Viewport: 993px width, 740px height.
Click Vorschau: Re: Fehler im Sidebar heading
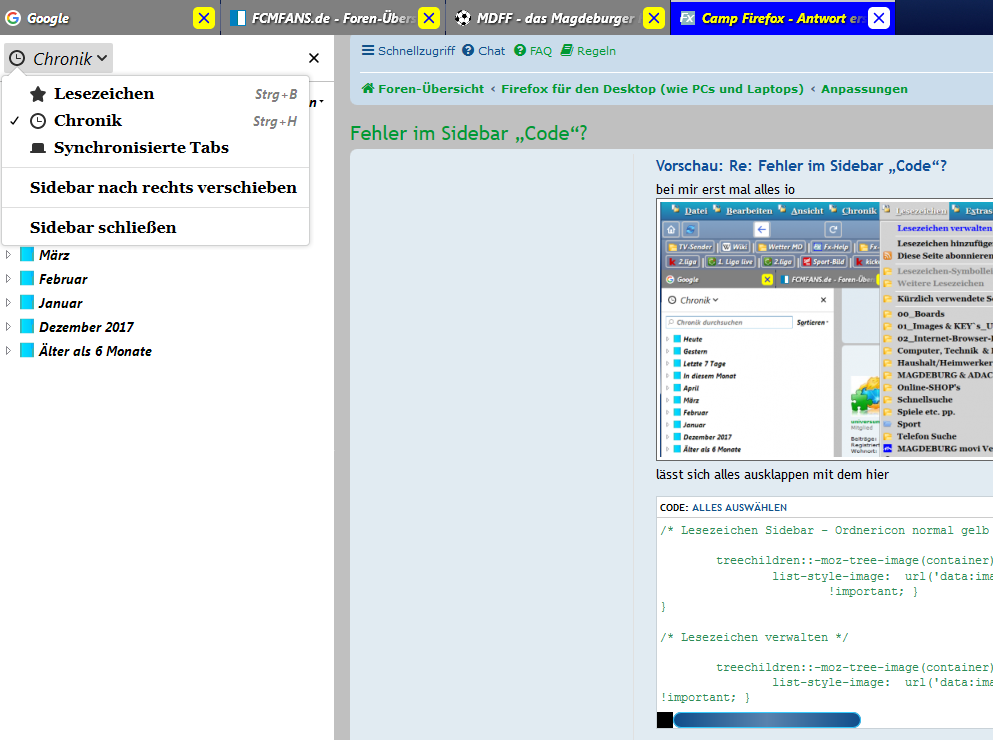(x=801, y=166)
